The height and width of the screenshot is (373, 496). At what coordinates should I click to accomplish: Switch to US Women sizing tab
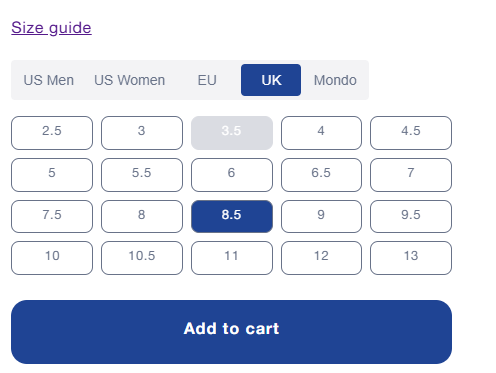130,80
